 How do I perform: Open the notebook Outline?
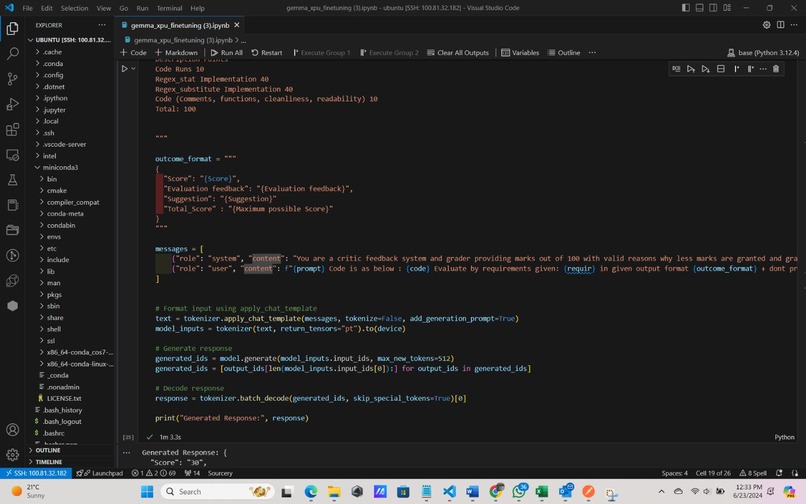[x=564, y=52]
